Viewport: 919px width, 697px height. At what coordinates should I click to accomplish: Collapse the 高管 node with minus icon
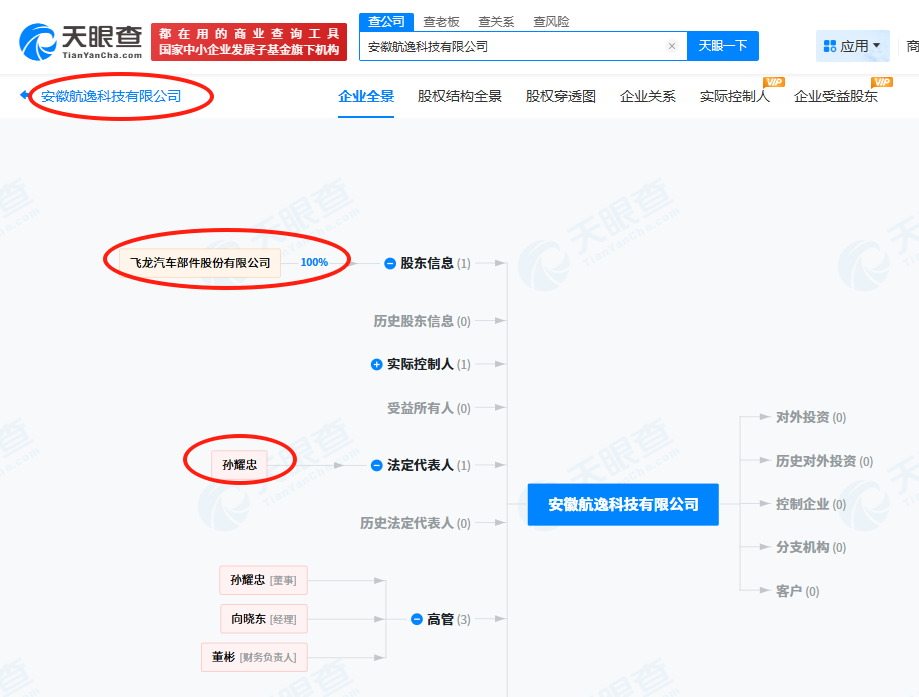[417, 619]
